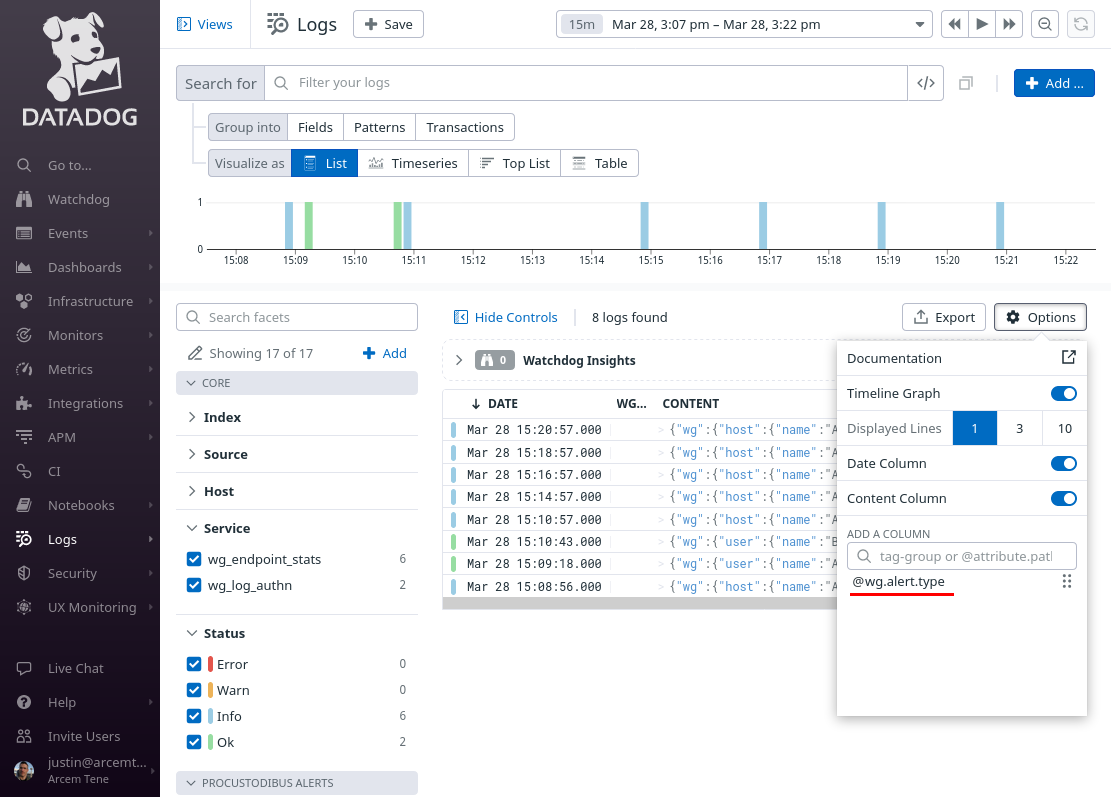The height and width of the screenshot is (797, 1111).
Task: Group into Transactions
Action: (465, 128)
